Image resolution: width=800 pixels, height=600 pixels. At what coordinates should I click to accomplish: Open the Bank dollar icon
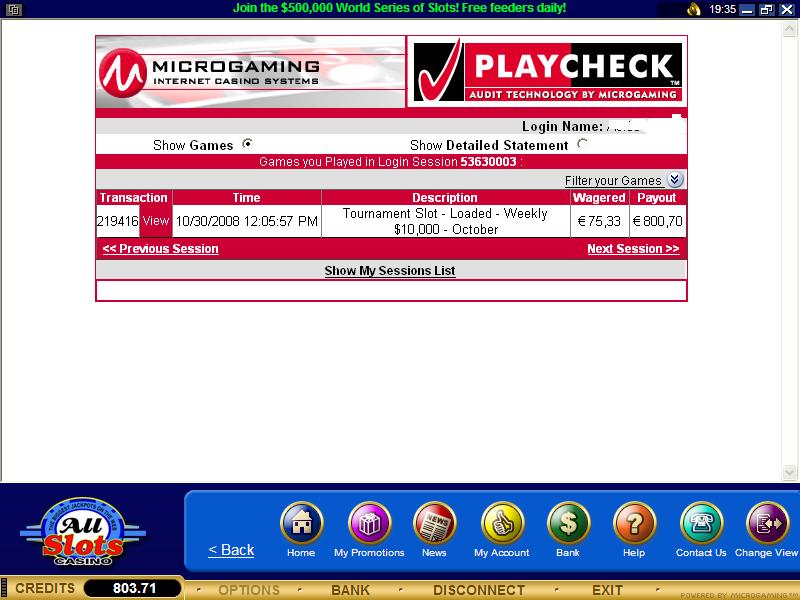point(568,523)
